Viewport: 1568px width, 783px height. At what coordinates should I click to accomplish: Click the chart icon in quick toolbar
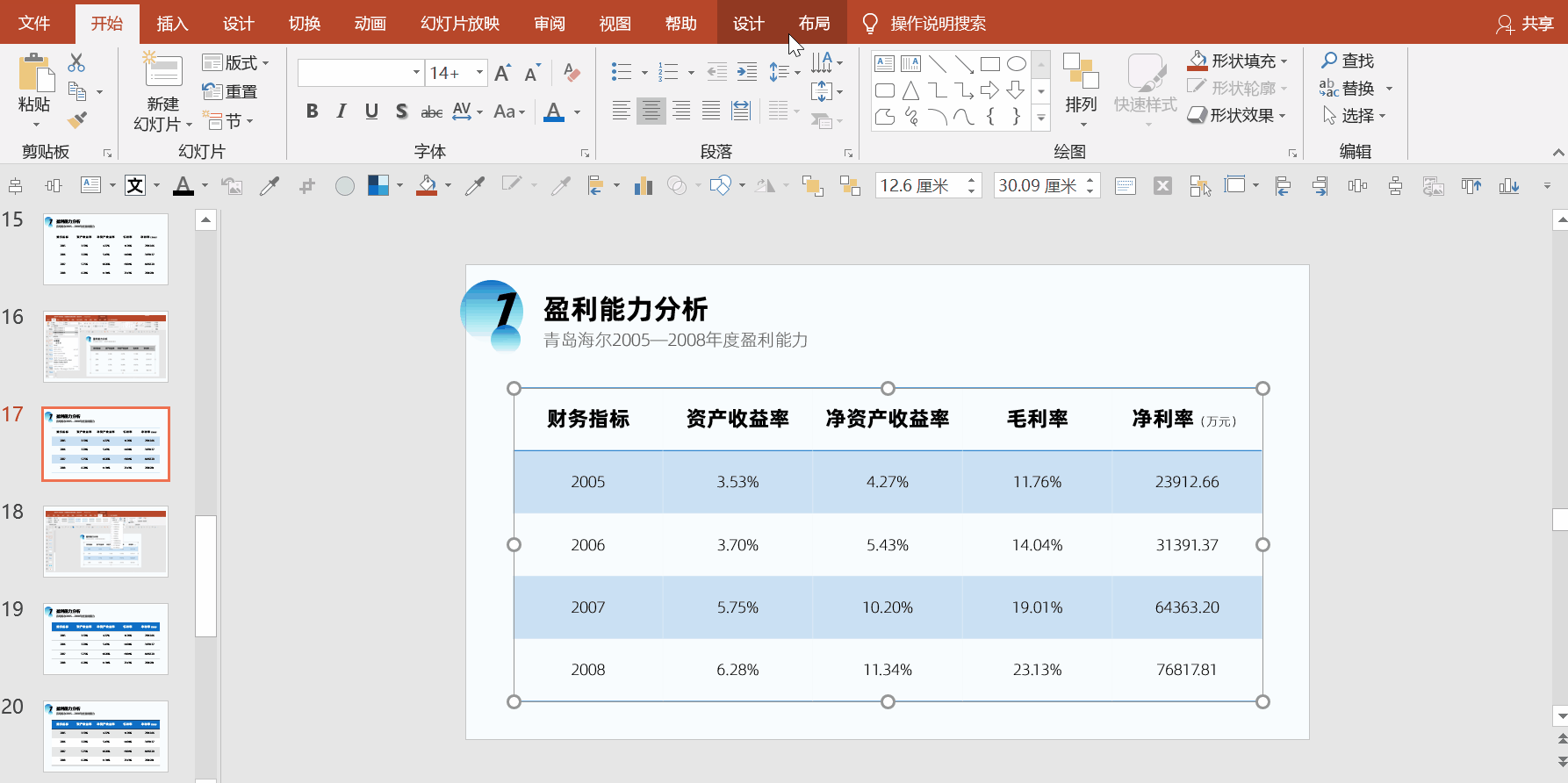(644, 185)
